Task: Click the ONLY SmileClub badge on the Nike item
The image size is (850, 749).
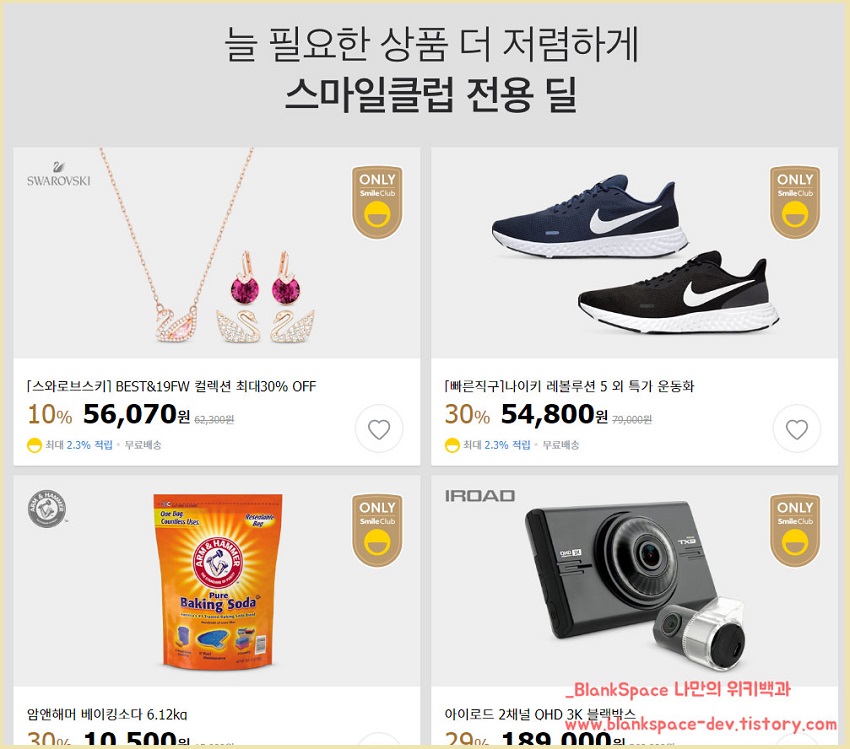Action: click(x=795, y=202)
